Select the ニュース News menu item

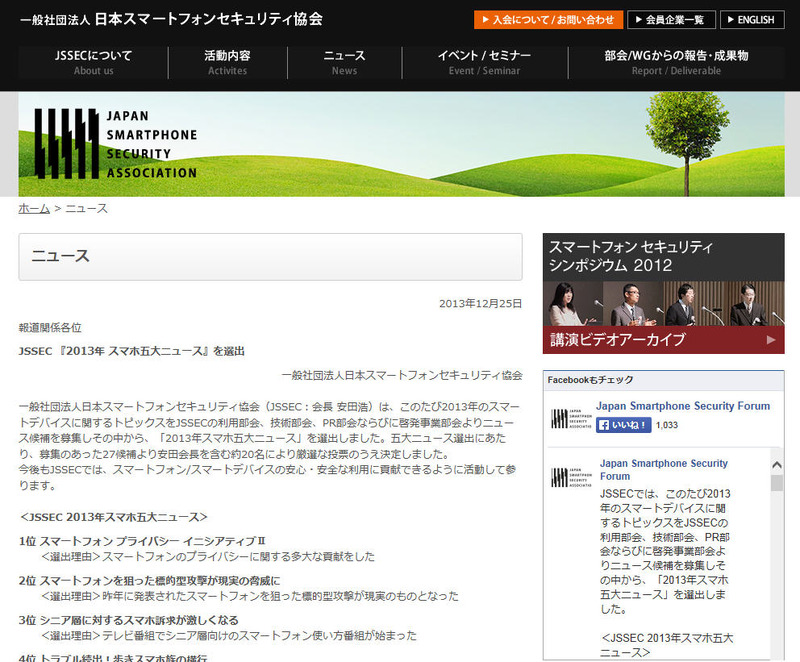click(x=344, y=62)
